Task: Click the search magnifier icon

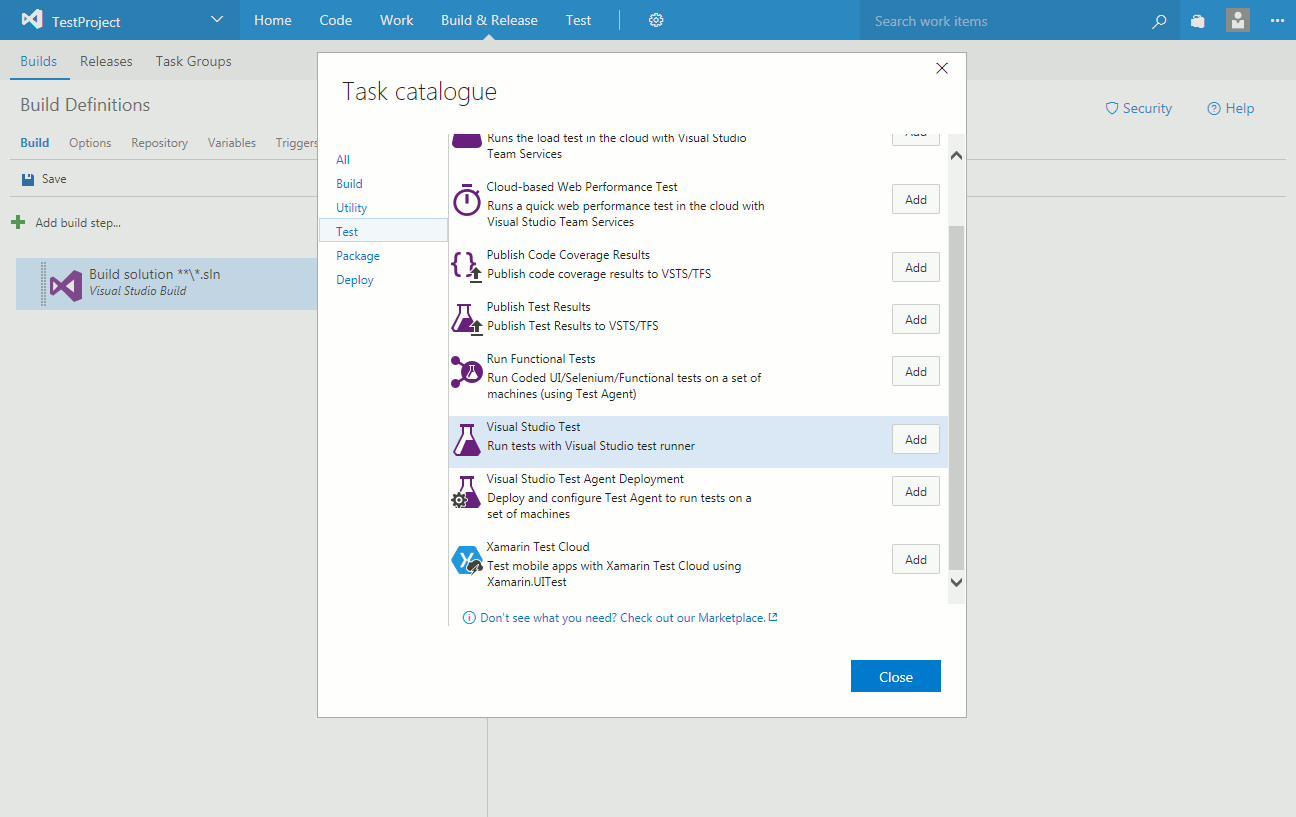Action: coord(1159,21)
